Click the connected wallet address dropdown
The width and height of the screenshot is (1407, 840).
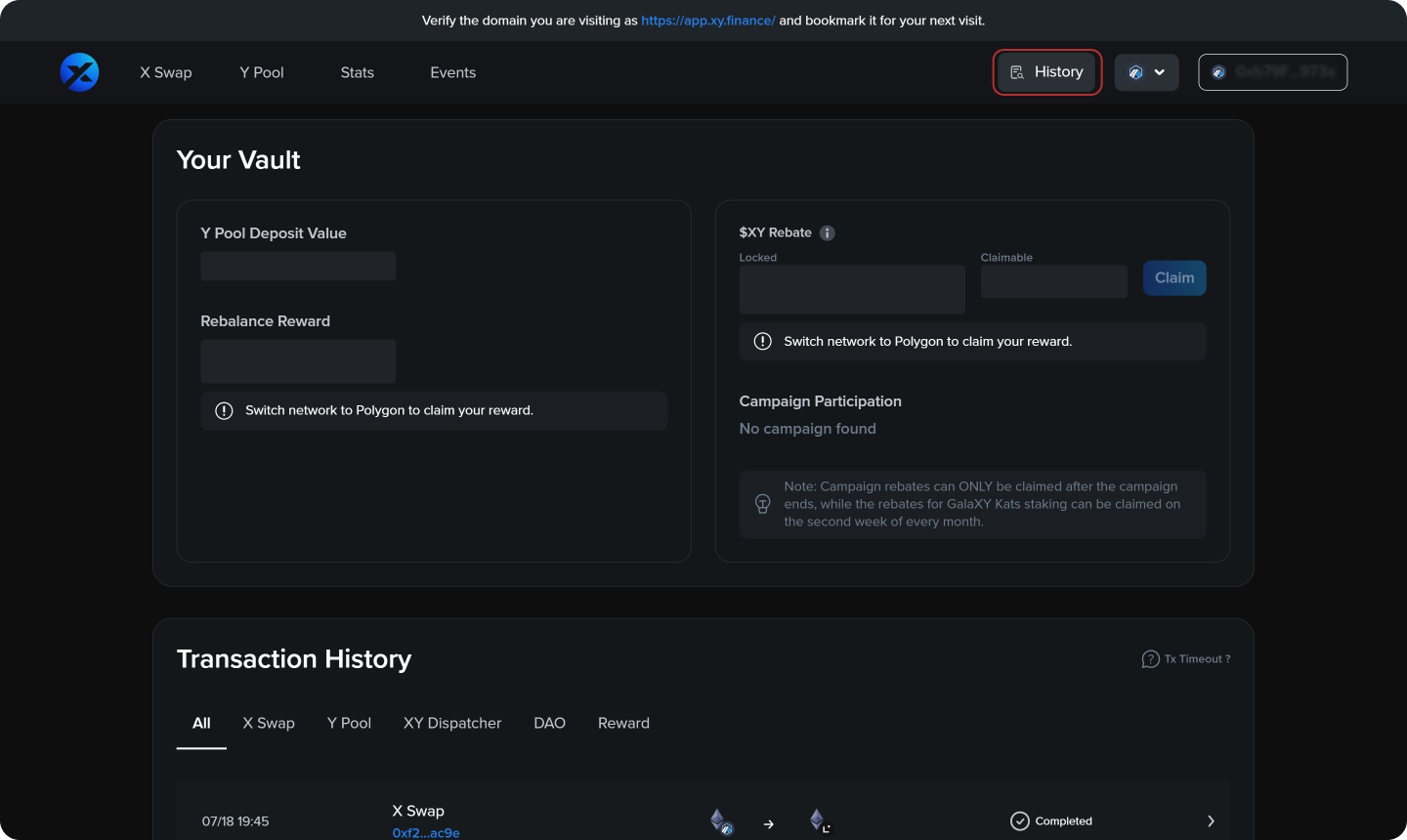click(1272, 71)
